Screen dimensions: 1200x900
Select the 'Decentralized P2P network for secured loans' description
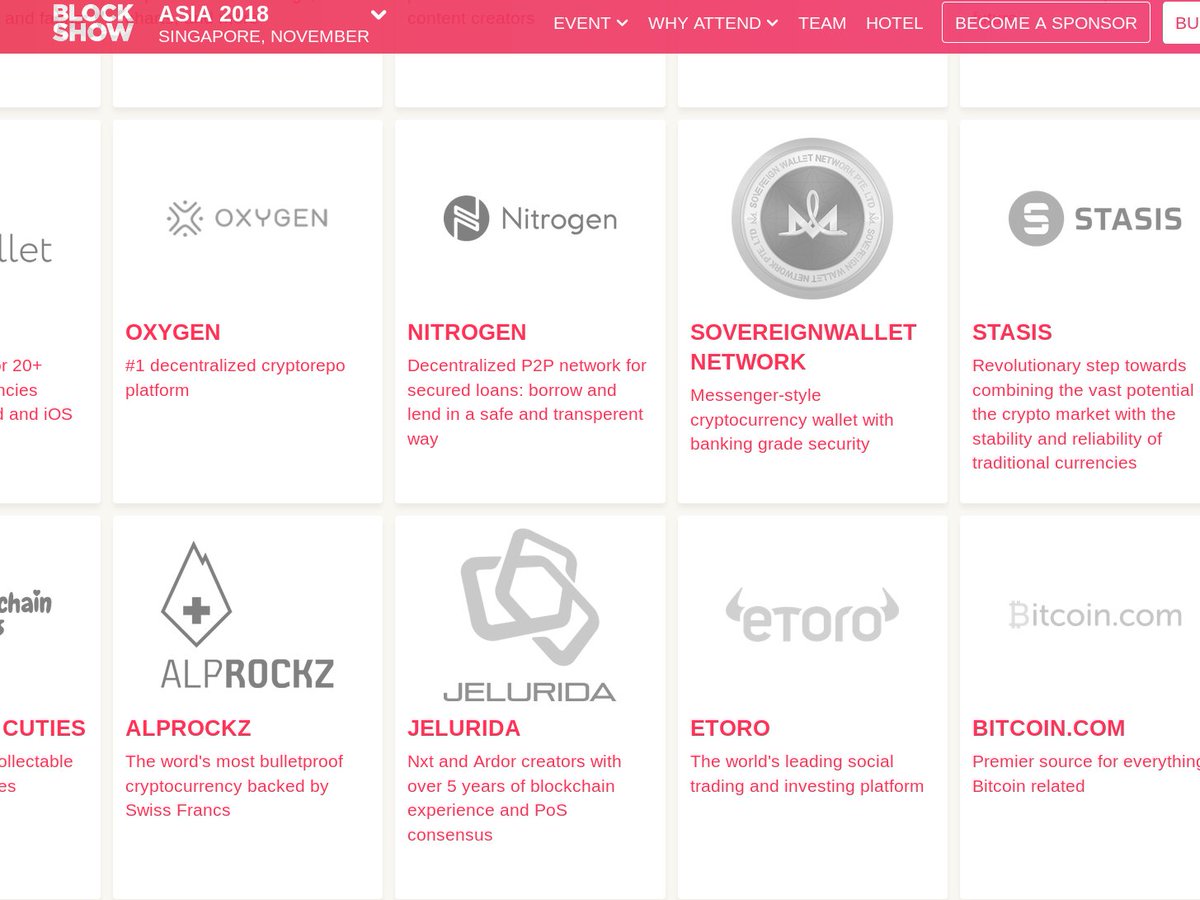coord(527,402)
